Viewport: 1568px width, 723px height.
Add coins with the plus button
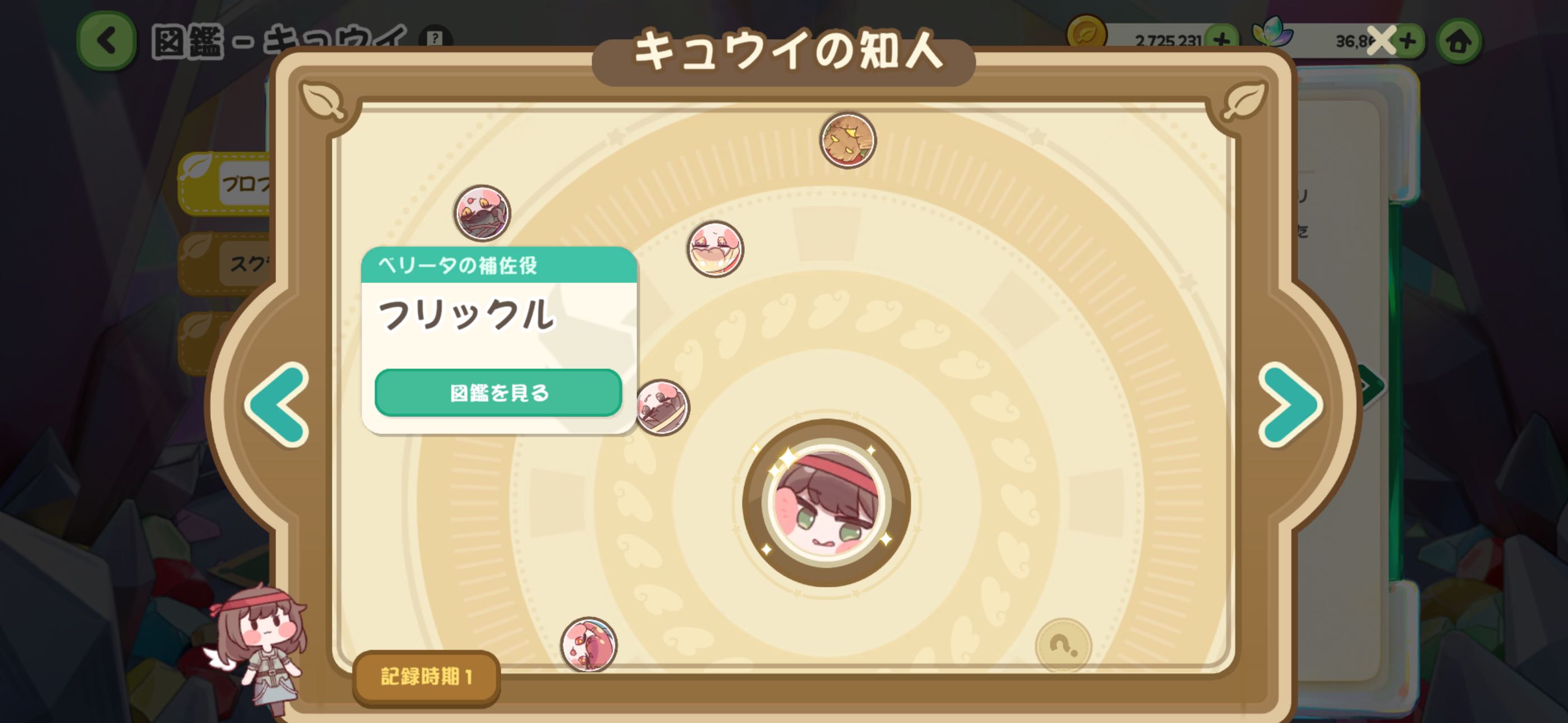[1221, 41]
